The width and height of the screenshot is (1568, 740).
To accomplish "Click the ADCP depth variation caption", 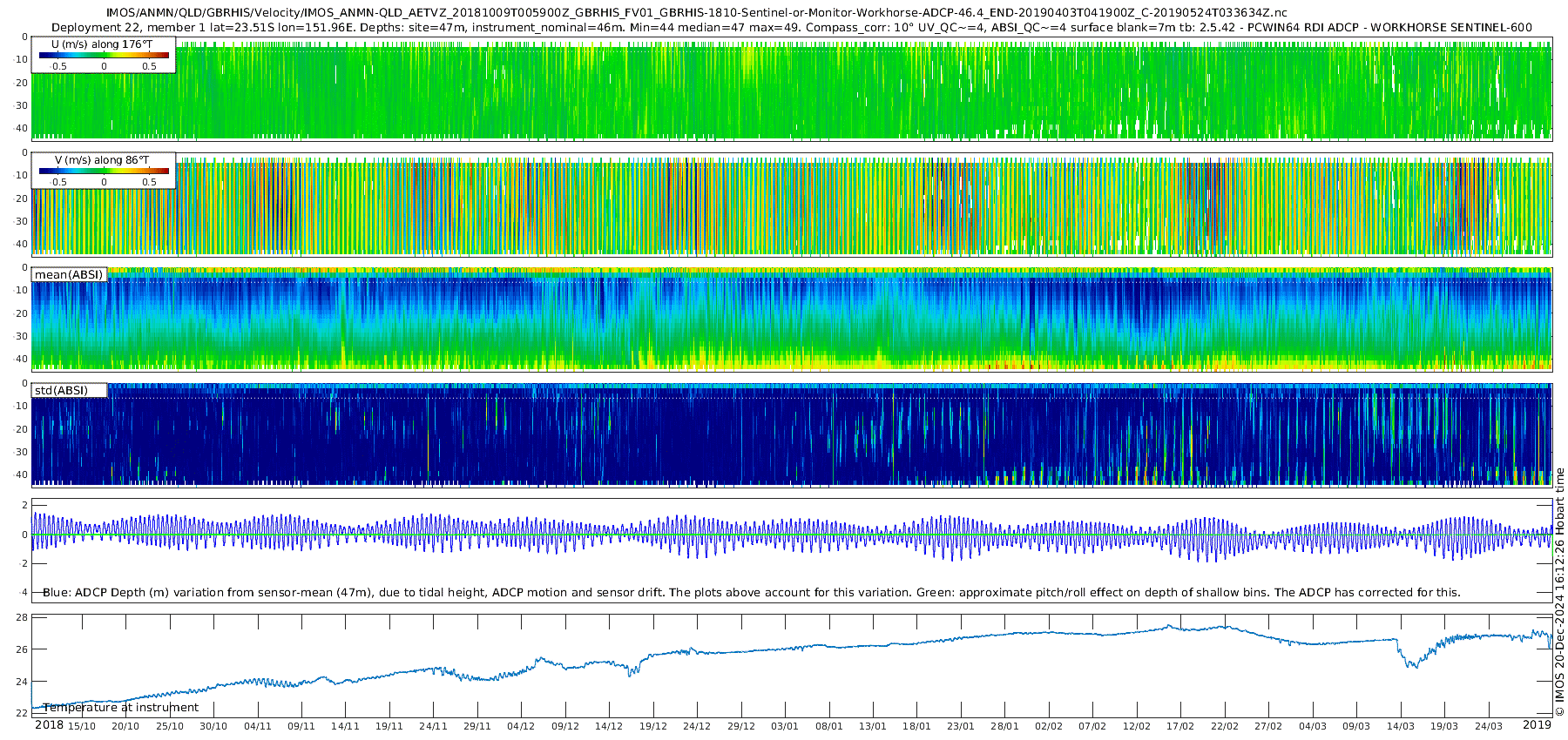I will coord(751,592).
